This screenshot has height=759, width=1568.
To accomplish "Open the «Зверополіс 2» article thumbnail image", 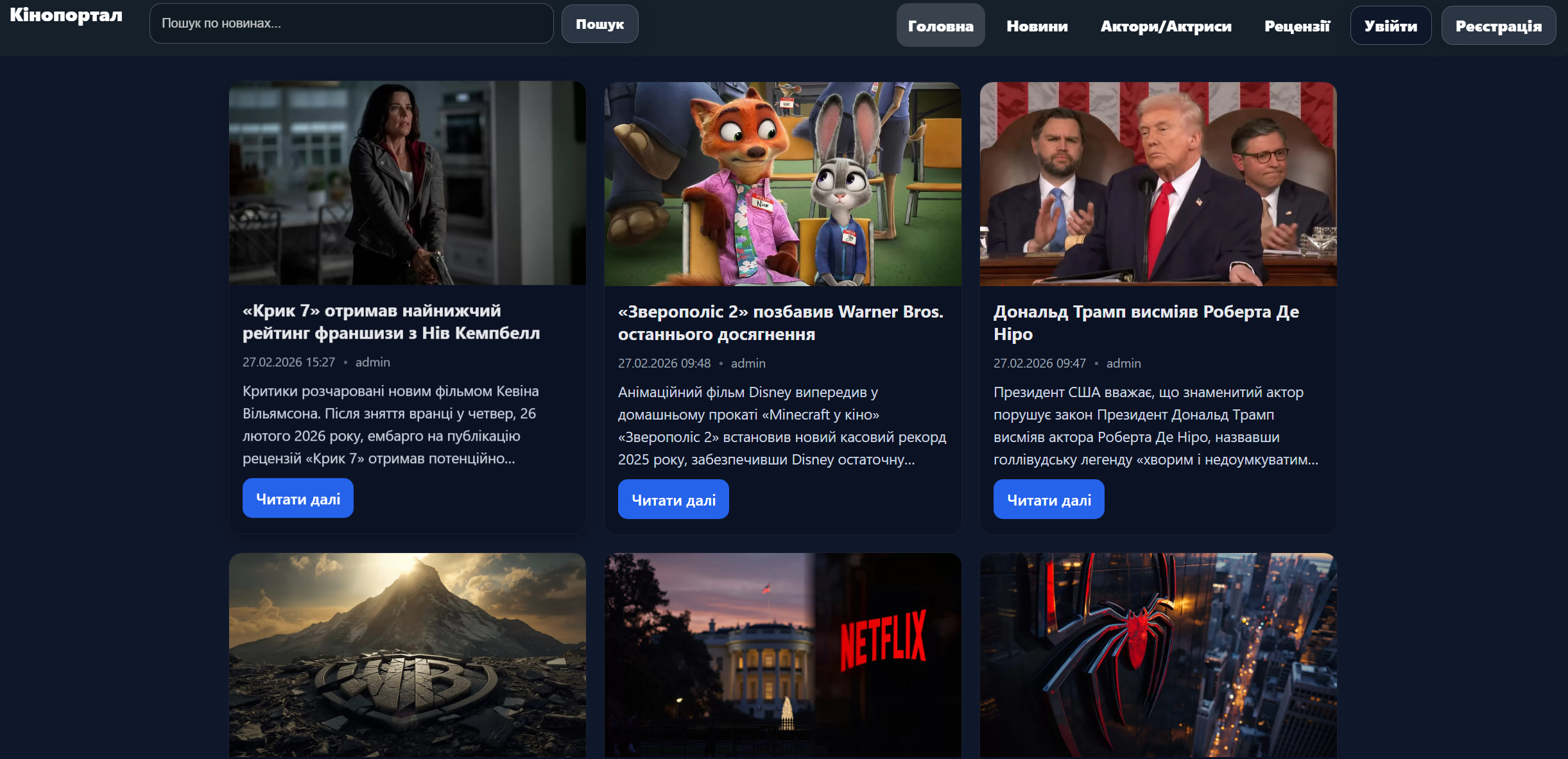I will (x=783, y=184).
